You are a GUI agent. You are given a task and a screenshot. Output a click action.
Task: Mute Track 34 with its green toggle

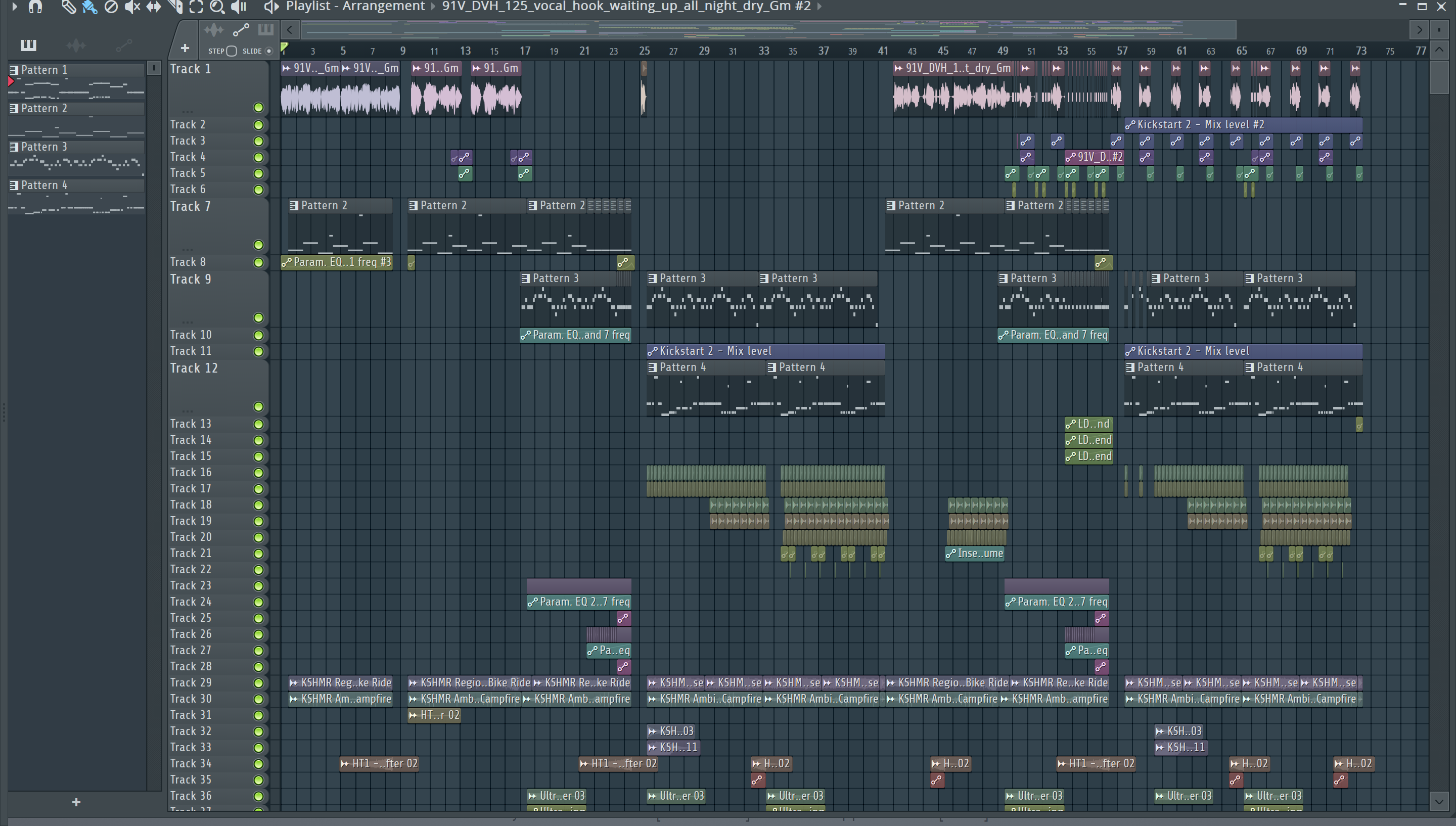coord(259,764)
